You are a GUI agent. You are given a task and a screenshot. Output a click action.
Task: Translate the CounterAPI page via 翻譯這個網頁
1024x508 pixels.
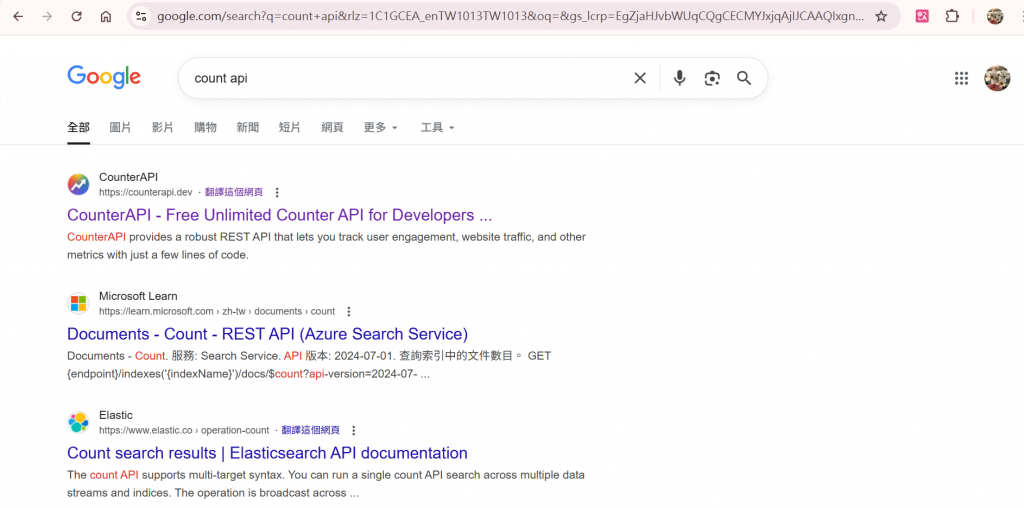tap(234, 193)
